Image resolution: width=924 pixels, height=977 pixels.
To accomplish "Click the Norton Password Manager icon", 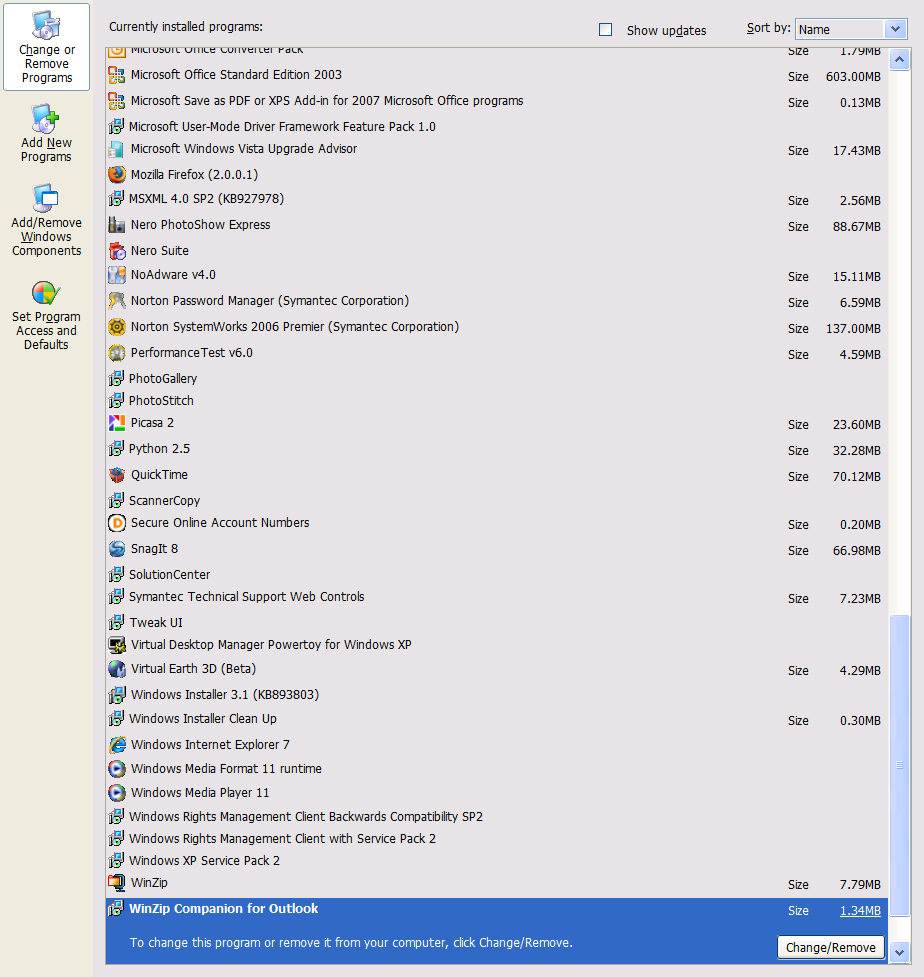I will coord(117,301).
